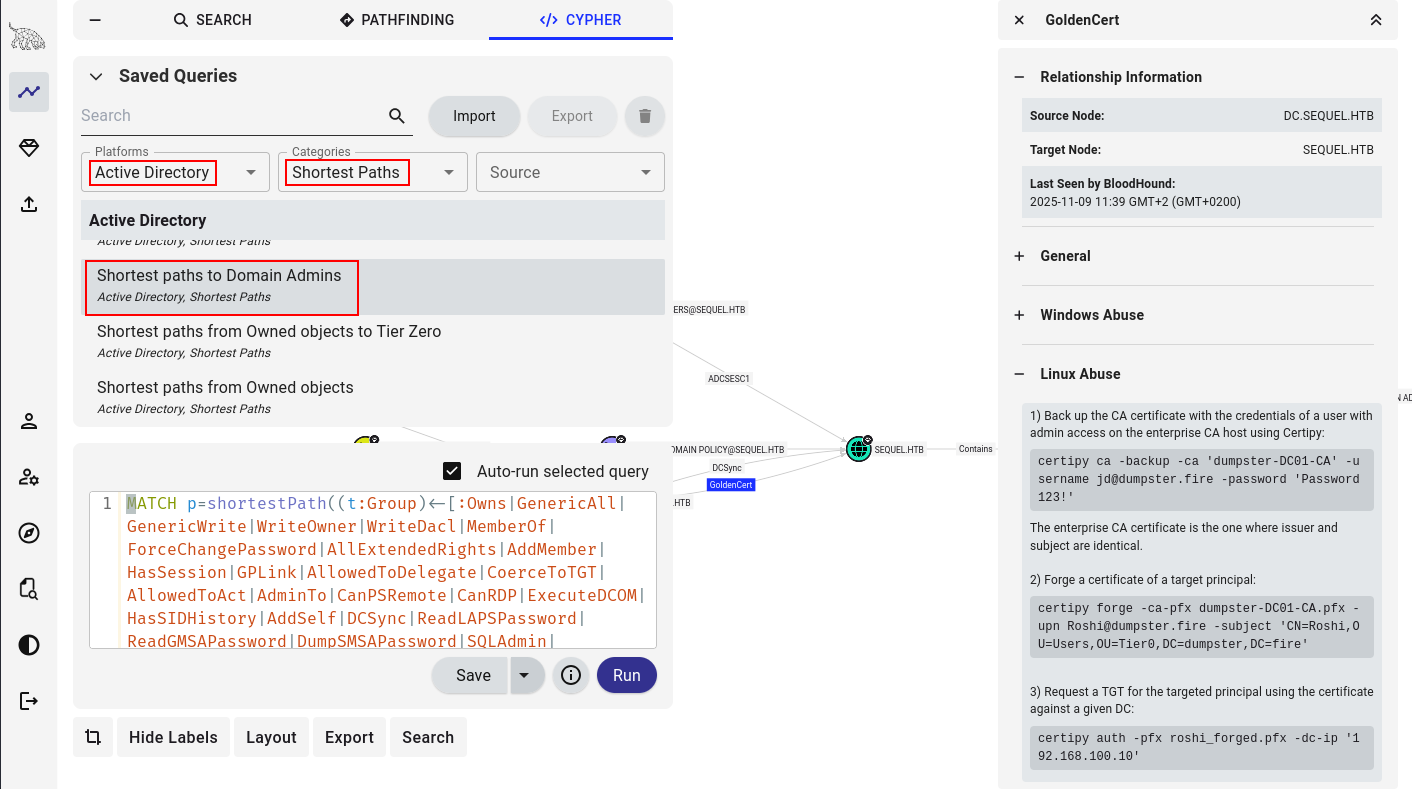Screen dimensions: 1412x789
Task: Collapse Relationship Information section
Action: [x=1019, y=77]
